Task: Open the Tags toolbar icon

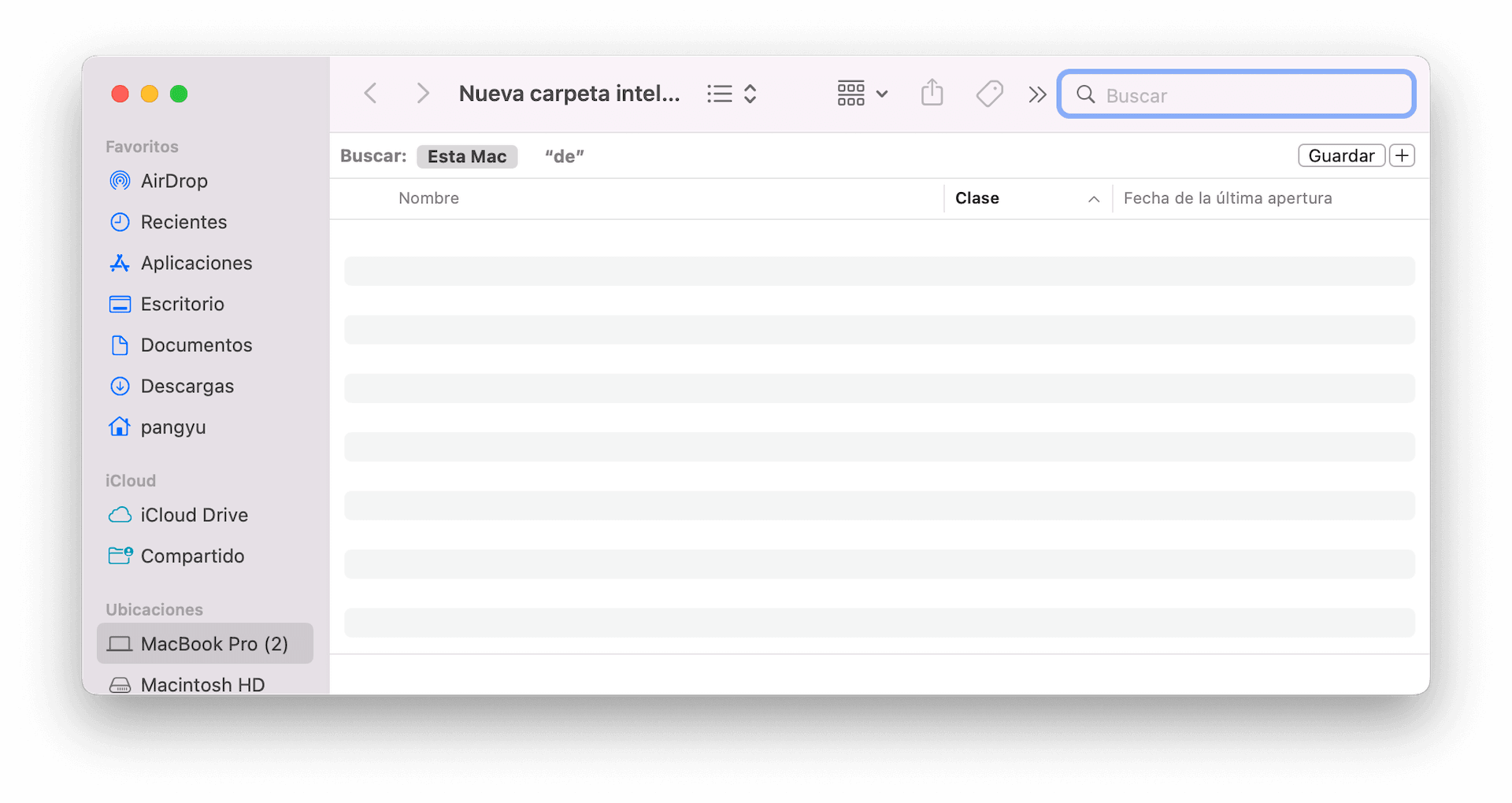Action: point(989,94)
